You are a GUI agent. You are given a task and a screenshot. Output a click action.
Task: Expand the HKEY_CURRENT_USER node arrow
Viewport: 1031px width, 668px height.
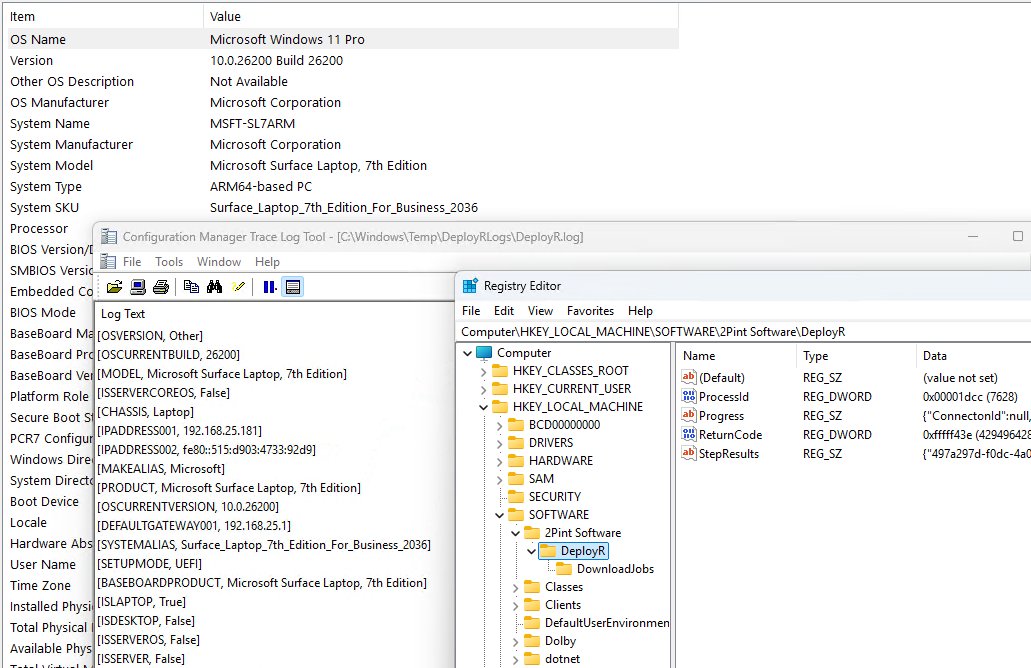click(483, 389)
